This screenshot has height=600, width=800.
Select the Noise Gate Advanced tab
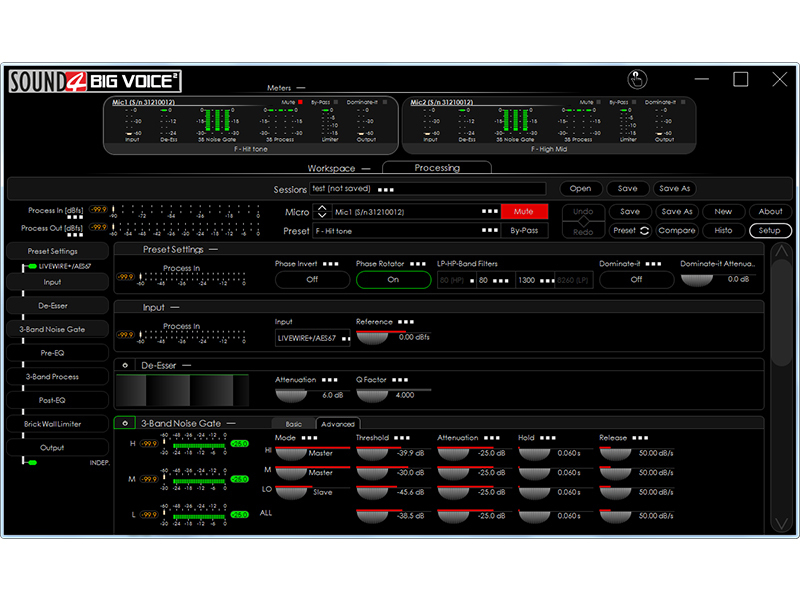(338, 424)
